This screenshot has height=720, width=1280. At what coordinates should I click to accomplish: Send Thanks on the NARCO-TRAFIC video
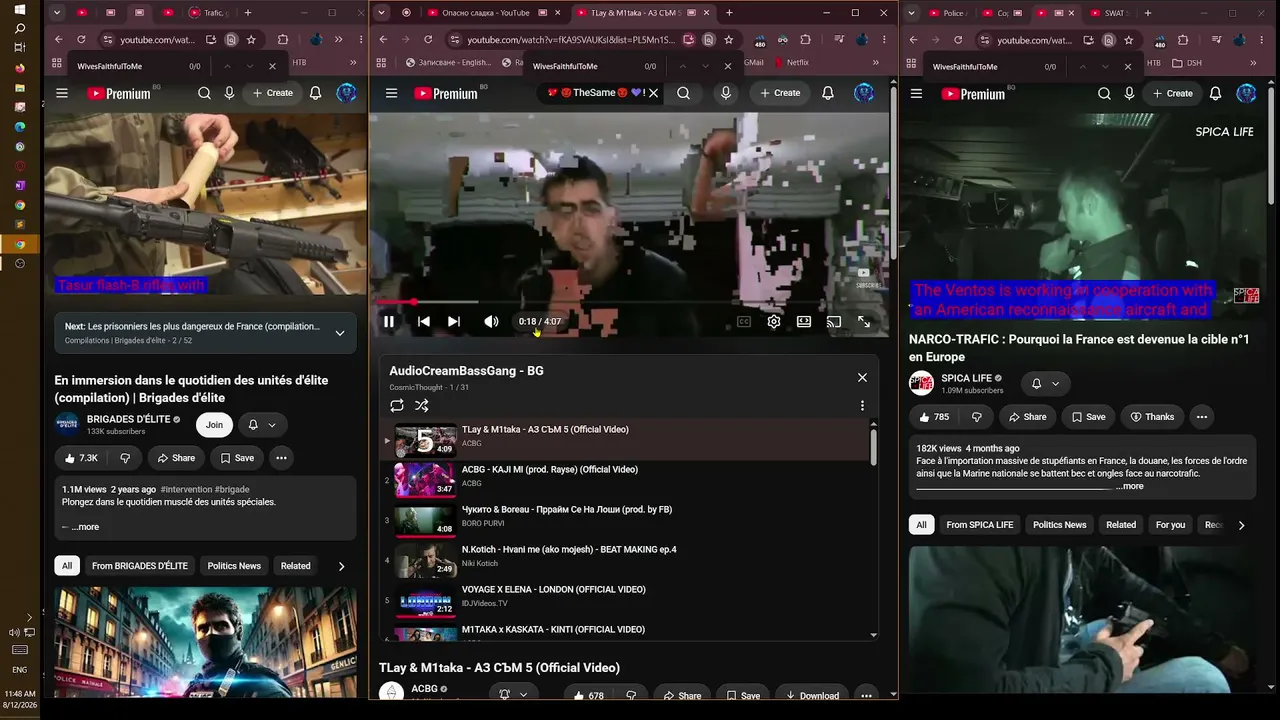[1152, 417]
